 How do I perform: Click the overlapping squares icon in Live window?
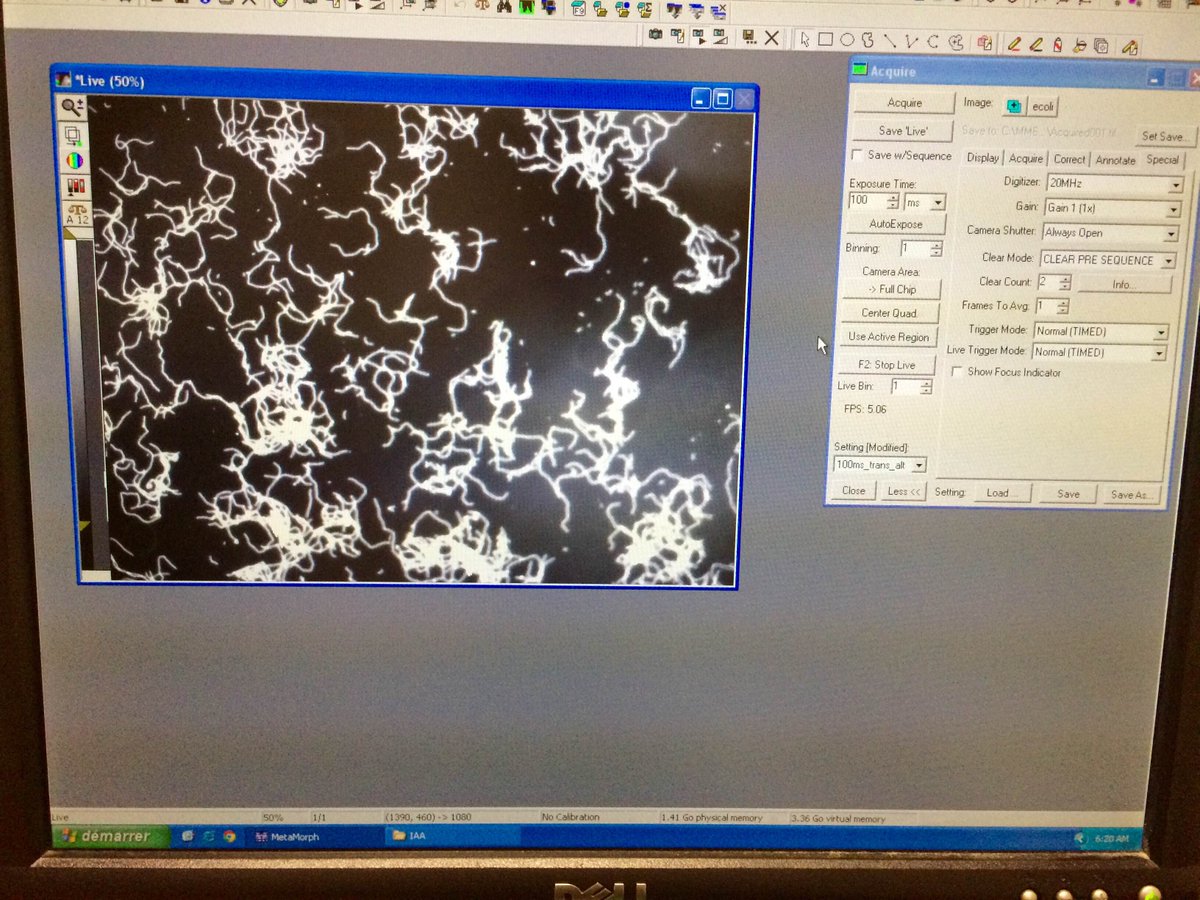(74, 134)
